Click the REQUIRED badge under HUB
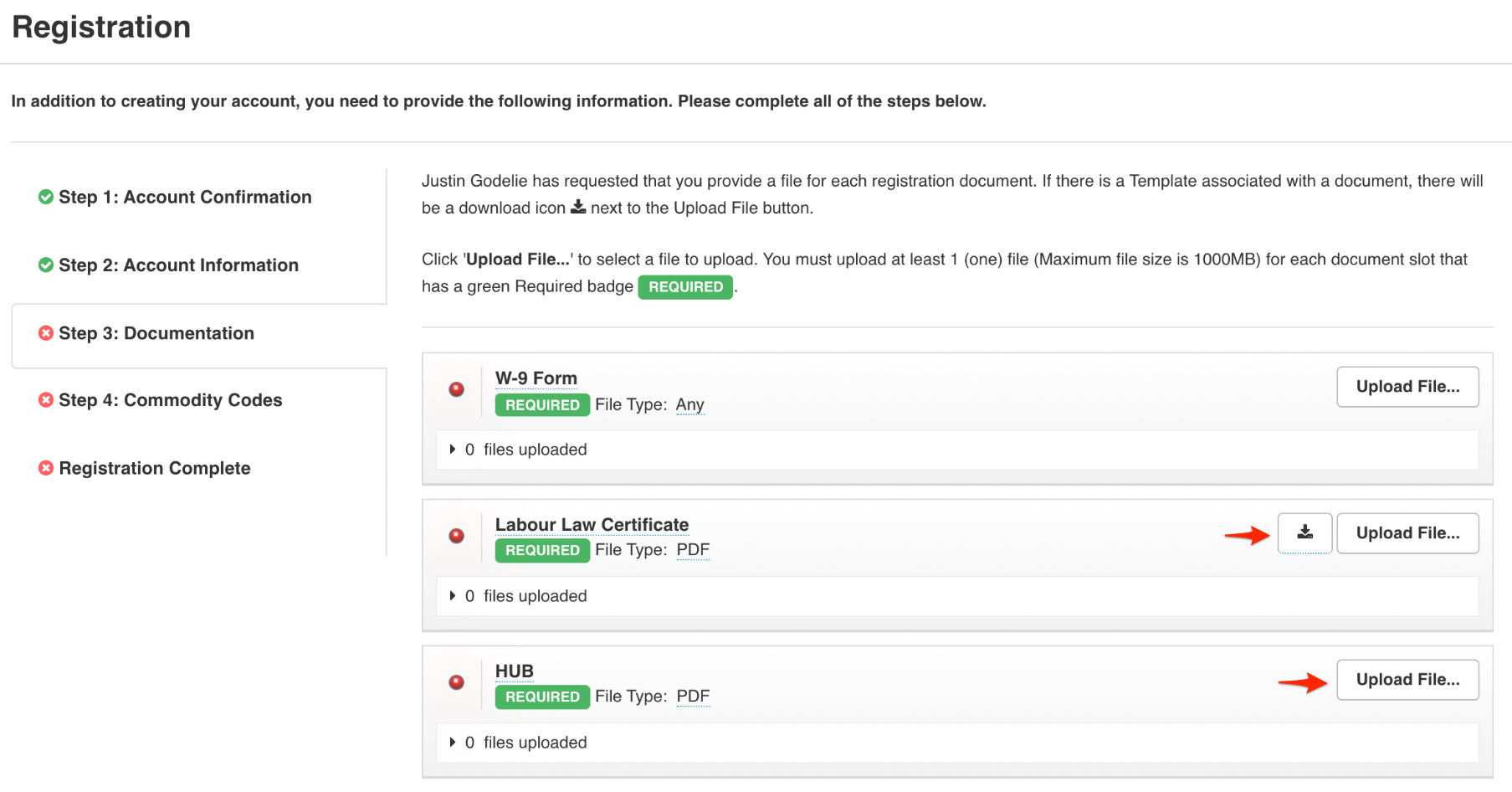 coord(542,697)
